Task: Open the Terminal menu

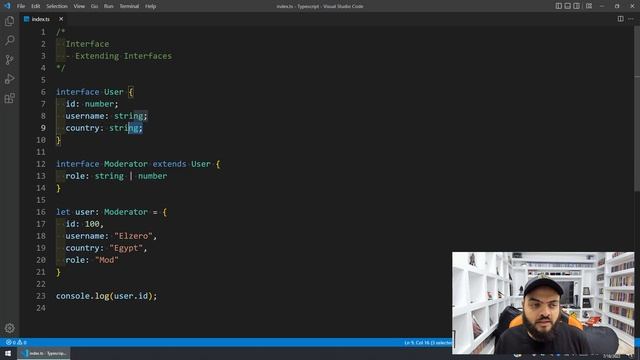Action: 129,6
